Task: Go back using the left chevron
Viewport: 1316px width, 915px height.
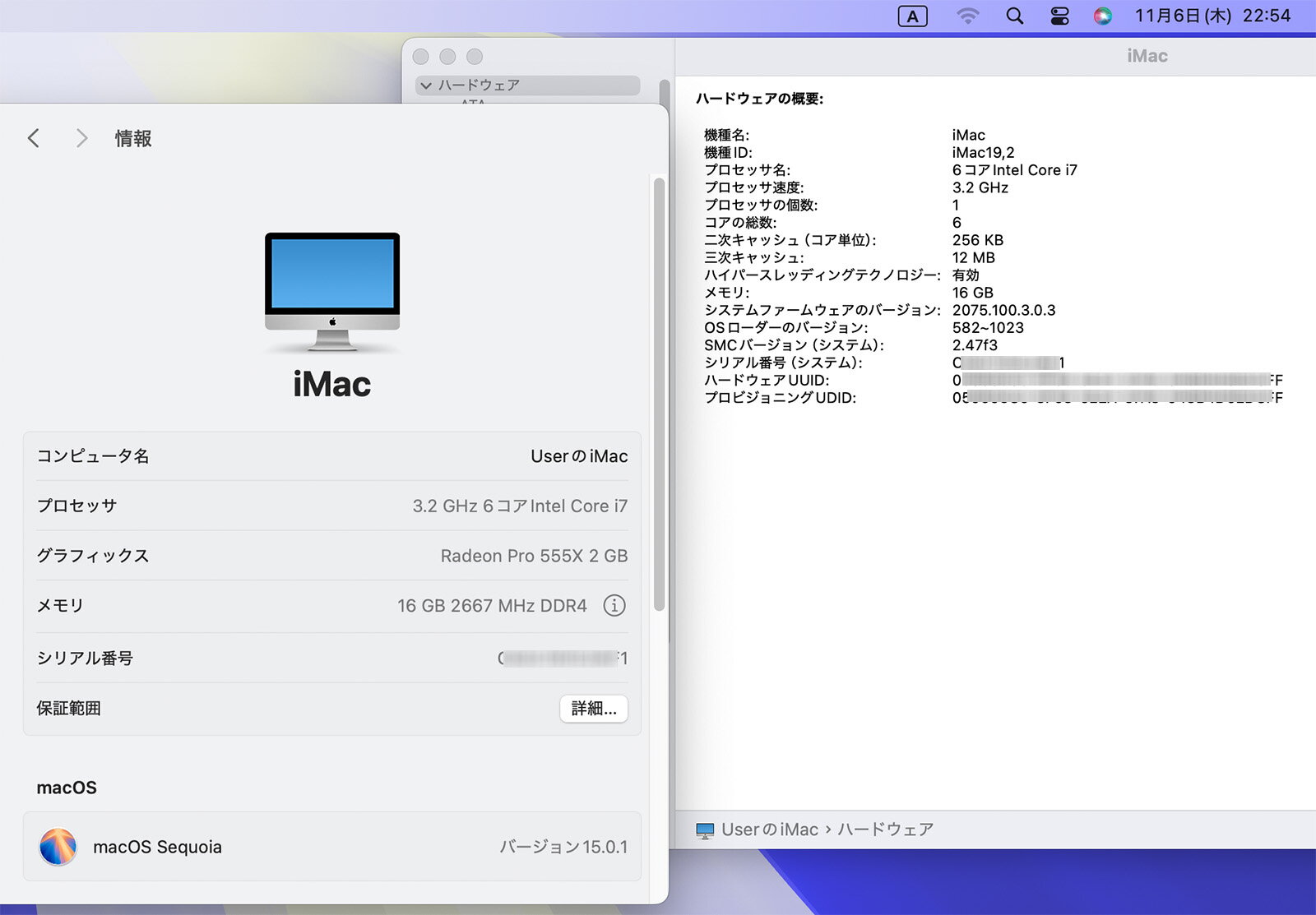Action: coord(34,138)
